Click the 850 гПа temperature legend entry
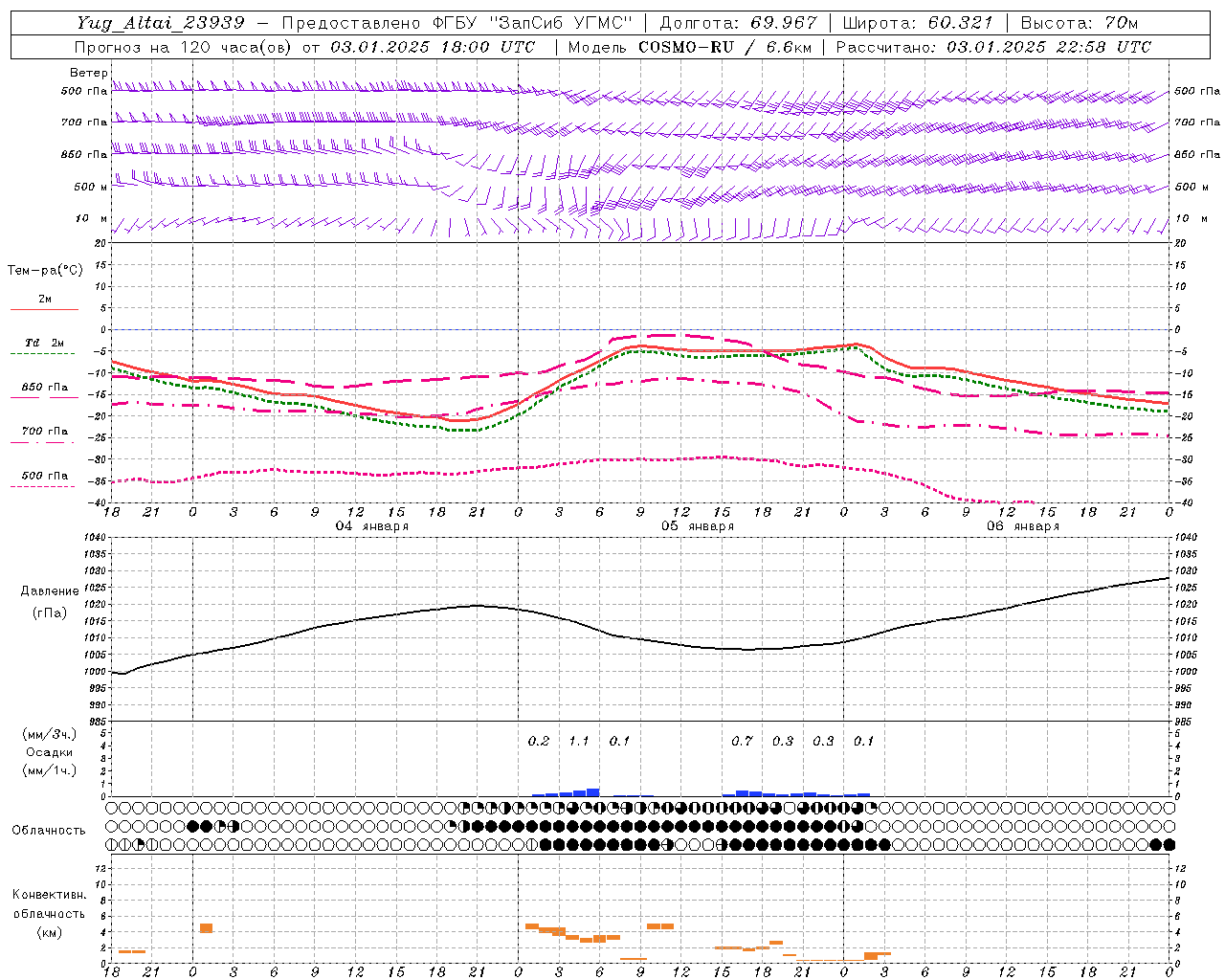Image resolution: width=1225 pixels, height=980 pixels. click(45, 388)
